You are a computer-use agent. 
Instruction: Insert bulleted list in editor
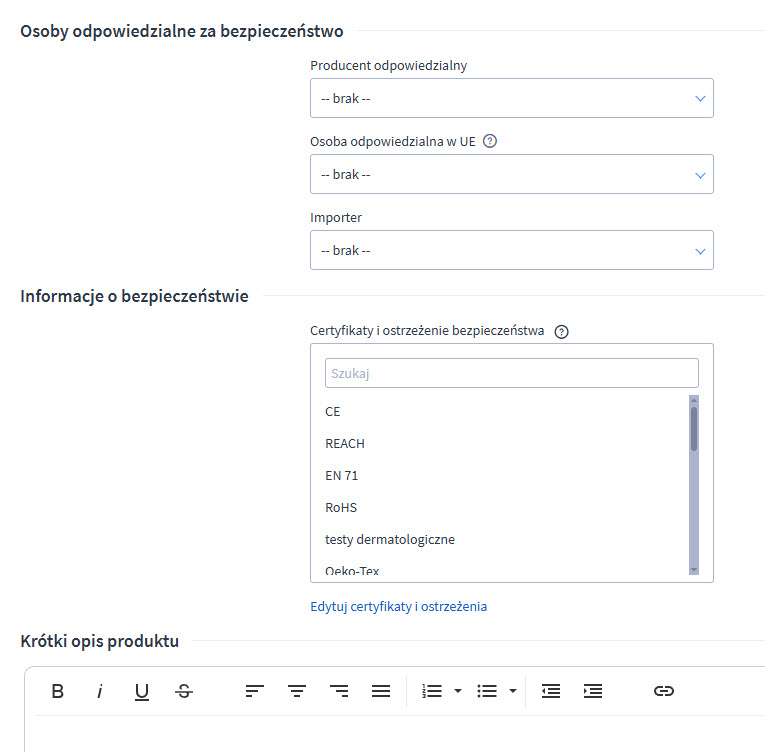487,691
